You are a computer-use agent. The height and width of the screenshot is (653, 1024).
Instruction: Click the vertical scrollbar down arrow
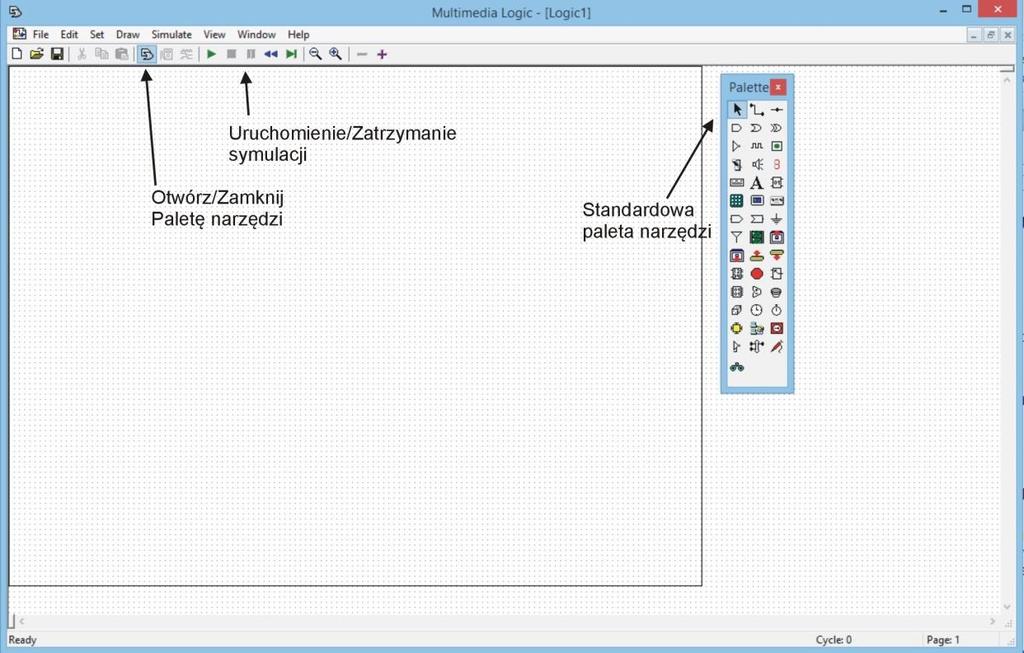click(x=1006, y=607)
